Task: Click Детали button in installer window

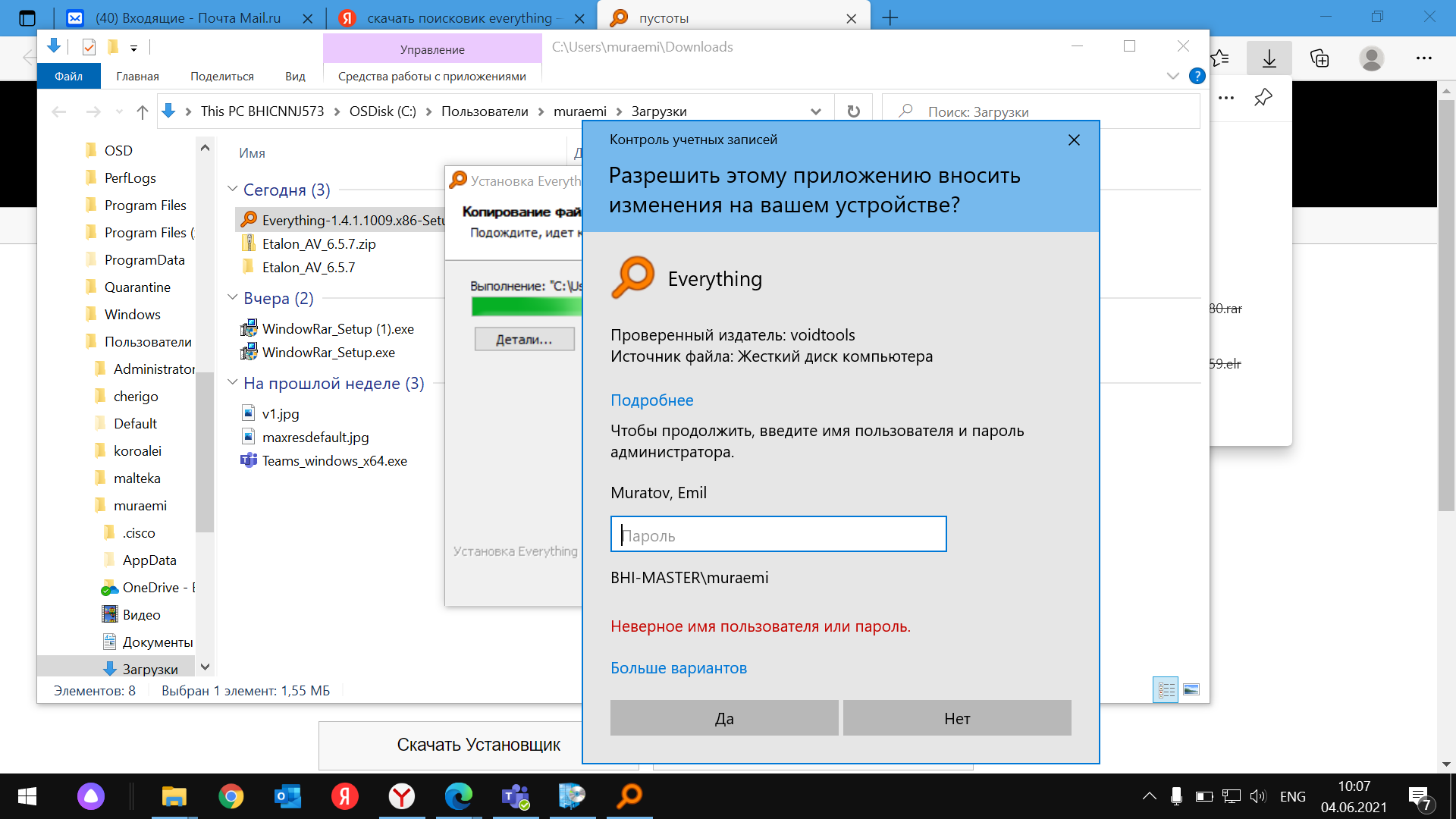Action: (524, 339)
